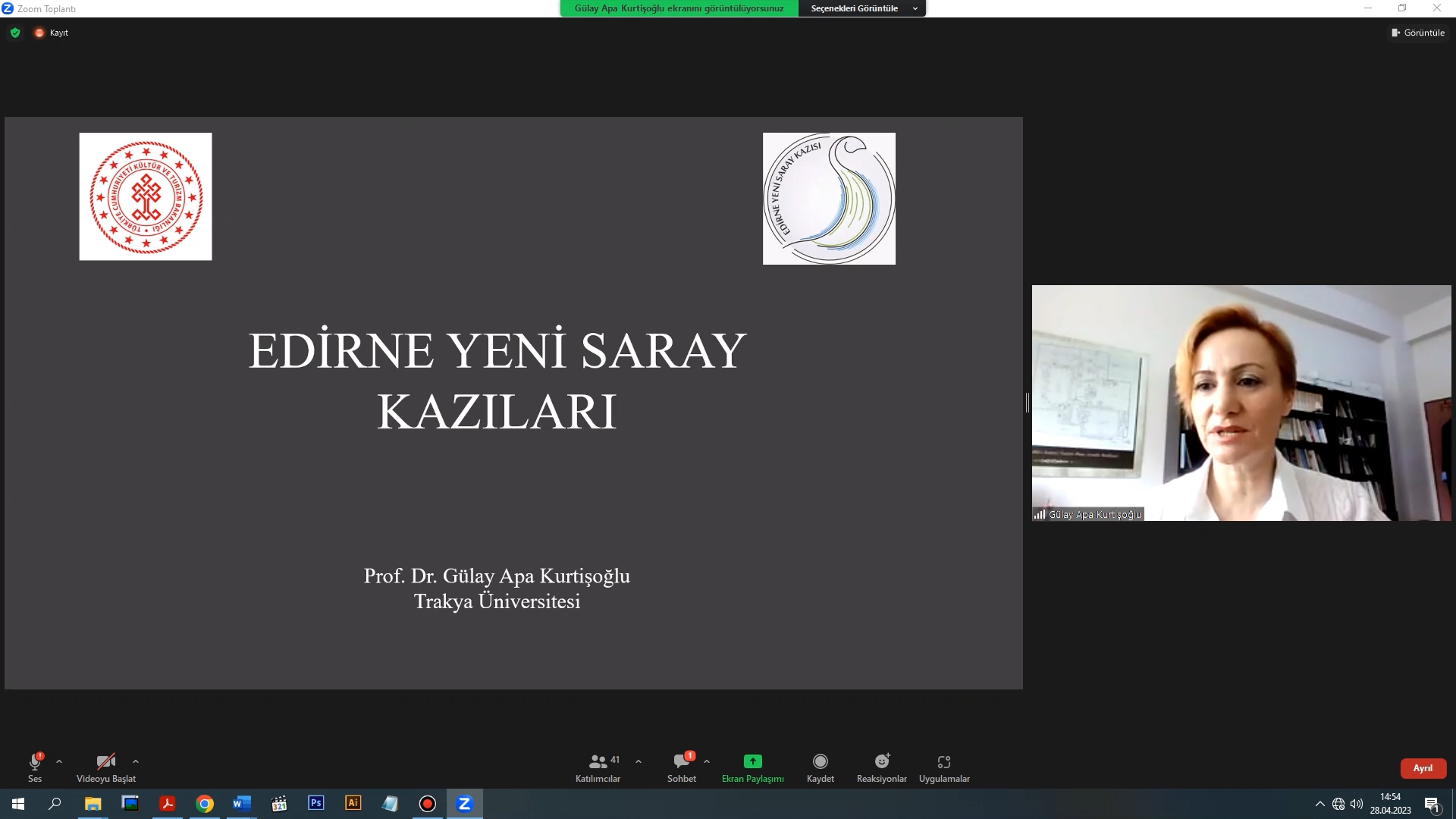Viewport: 1456px width, 819px height.
Task: Switch to Zoom from the taskbar
Action: (x=465, y=804)
